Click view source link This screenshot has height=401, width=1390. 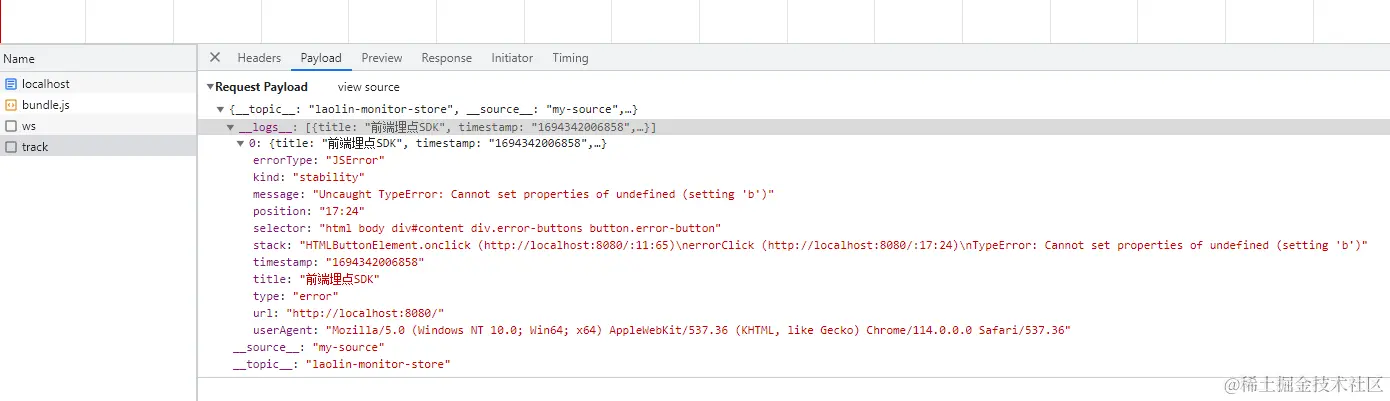[368, 87]
